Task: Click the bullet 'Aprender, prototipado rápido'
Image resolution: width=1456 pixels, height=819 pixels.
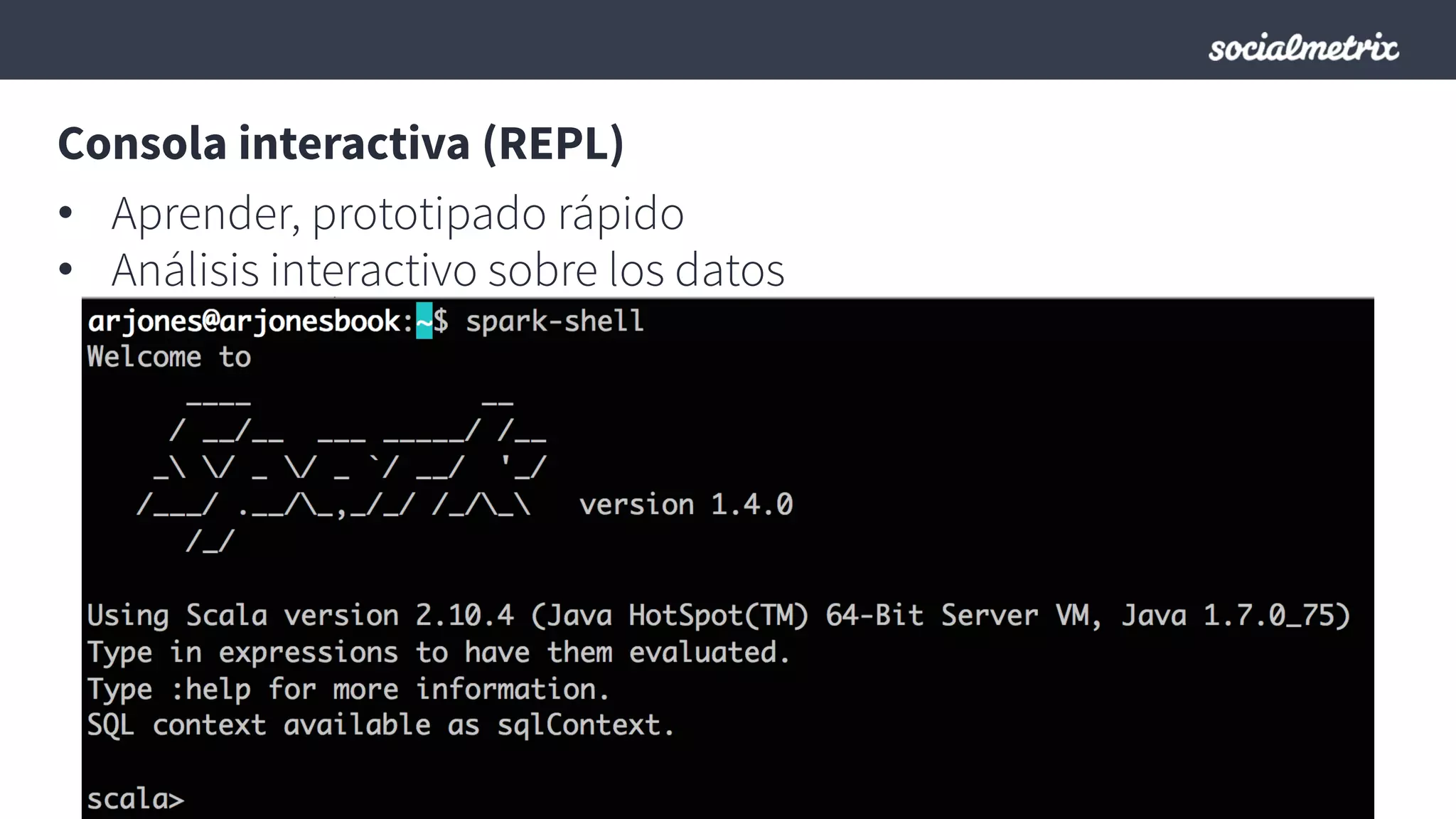Action: (397, 213)
